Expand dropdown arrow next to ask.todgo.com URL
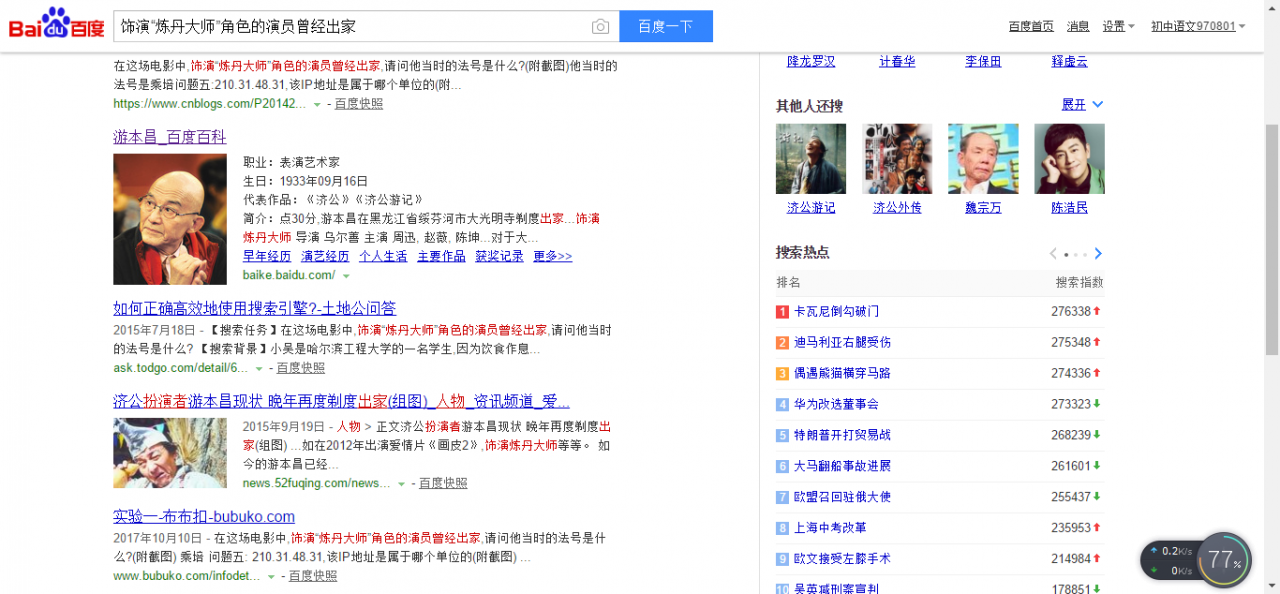Image resolution: width=1280 pixels, height=594 pixels. [x=259, y=368]
